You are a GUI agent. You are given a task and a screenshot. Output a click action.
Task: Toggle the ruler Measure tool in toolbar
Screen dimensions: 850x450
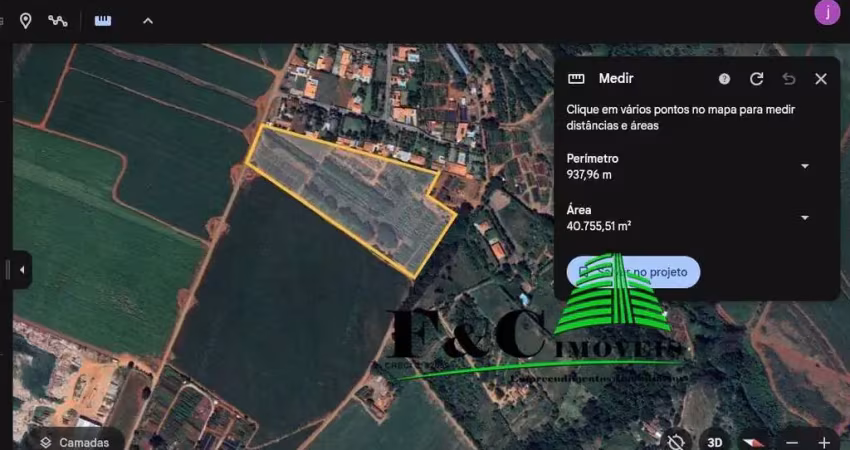pyautogui.click(x=103, y=20)
